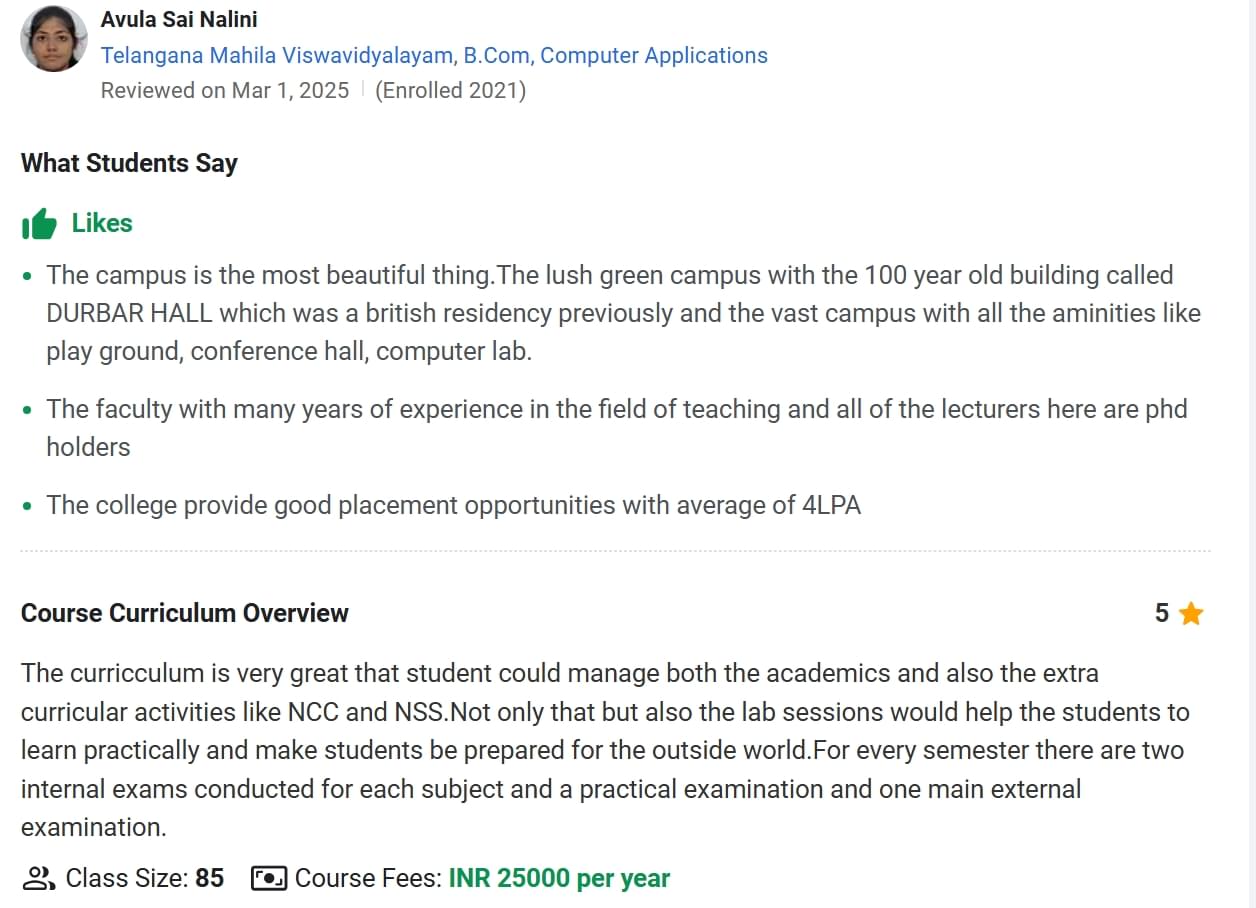Image resolution: width=1256 pixels, height=908 pixels.
Task: Click the reviewer name Avula Sai Nalini
Action: tap(179, 19)
